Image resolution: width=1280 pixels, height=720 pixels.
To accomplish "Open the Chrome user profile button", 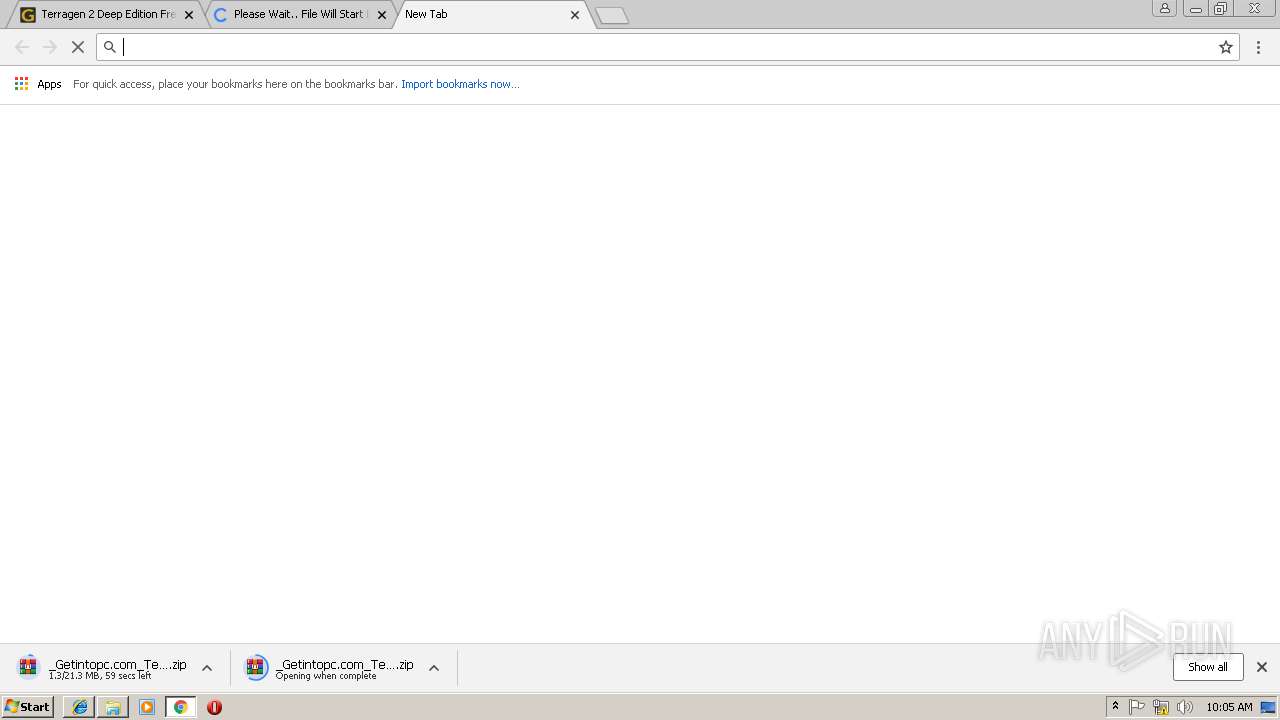I will [1165, 8].
